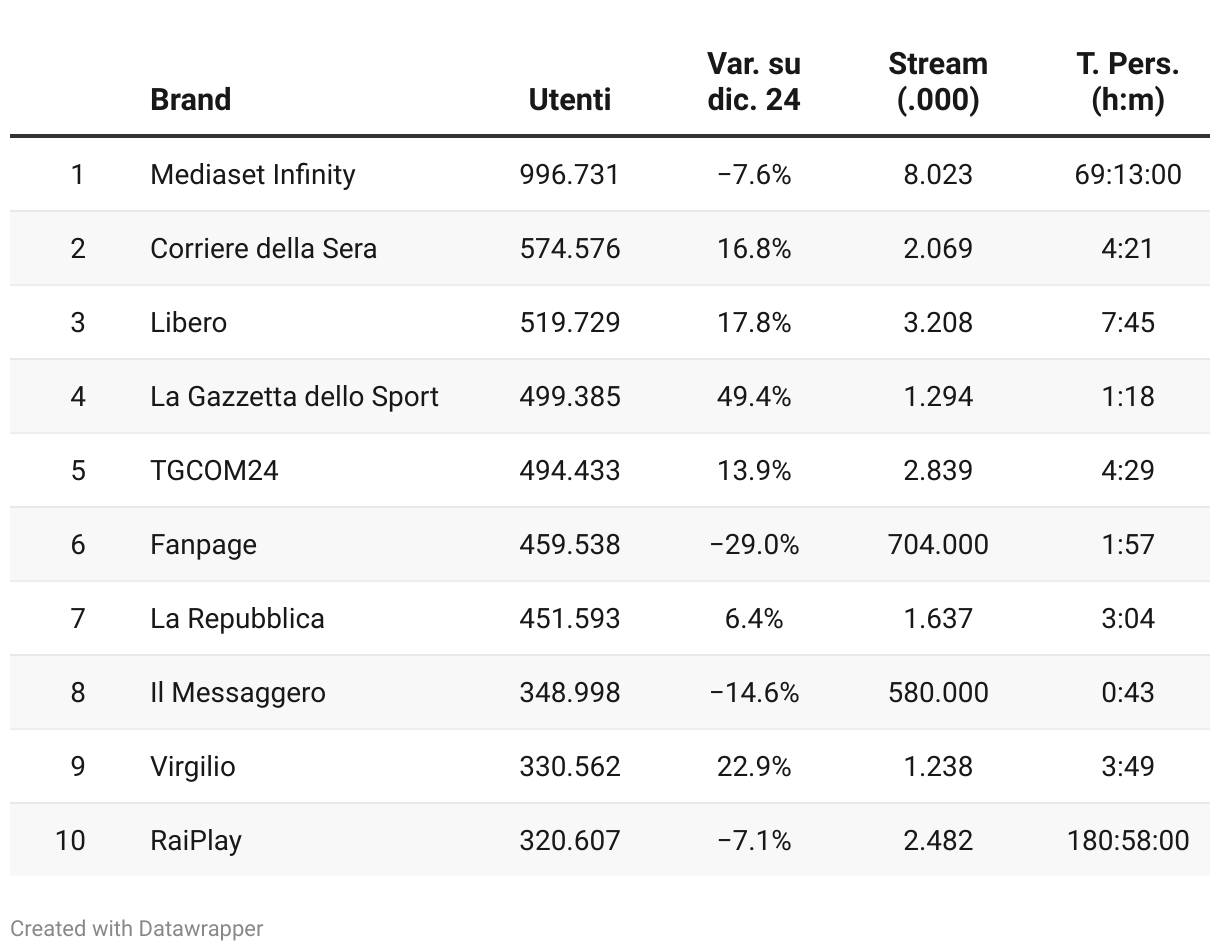Viewport: 1220px width, 952px height.
Task: Select the 996.731 users value
Action: (570, 174)
